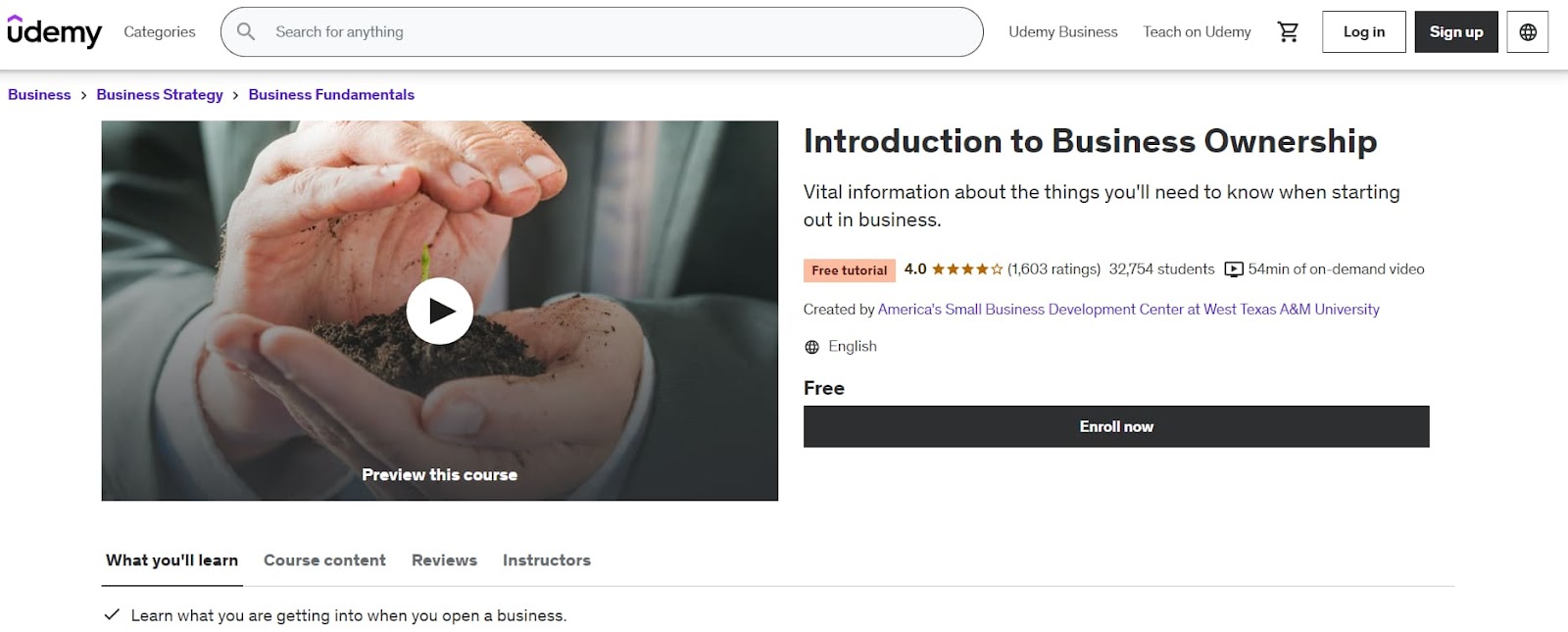Click the Enroll now button
Viewport: 1568px width, 632px height.
1116,427
